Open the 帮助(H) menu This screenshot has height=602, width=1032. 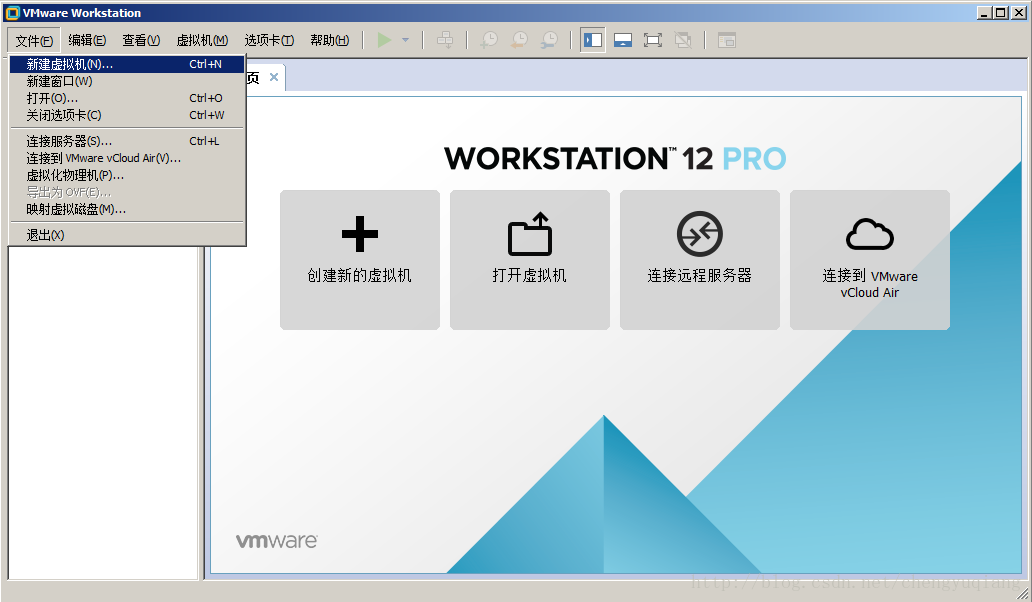(x=330, y=41)
